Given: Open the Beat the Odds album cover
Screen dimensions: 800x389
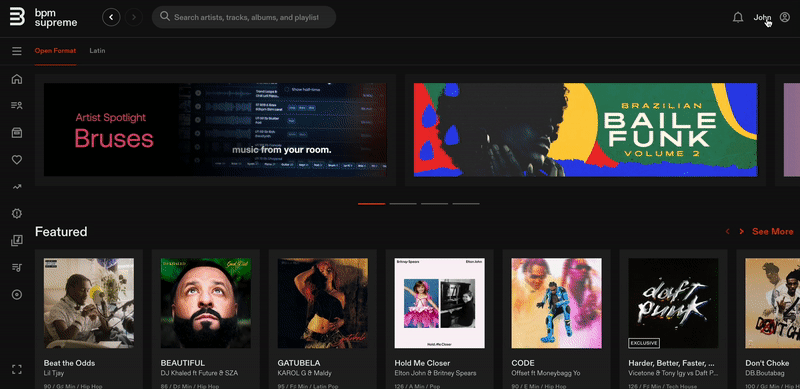Looking at the screenshot, I should 89,303.
